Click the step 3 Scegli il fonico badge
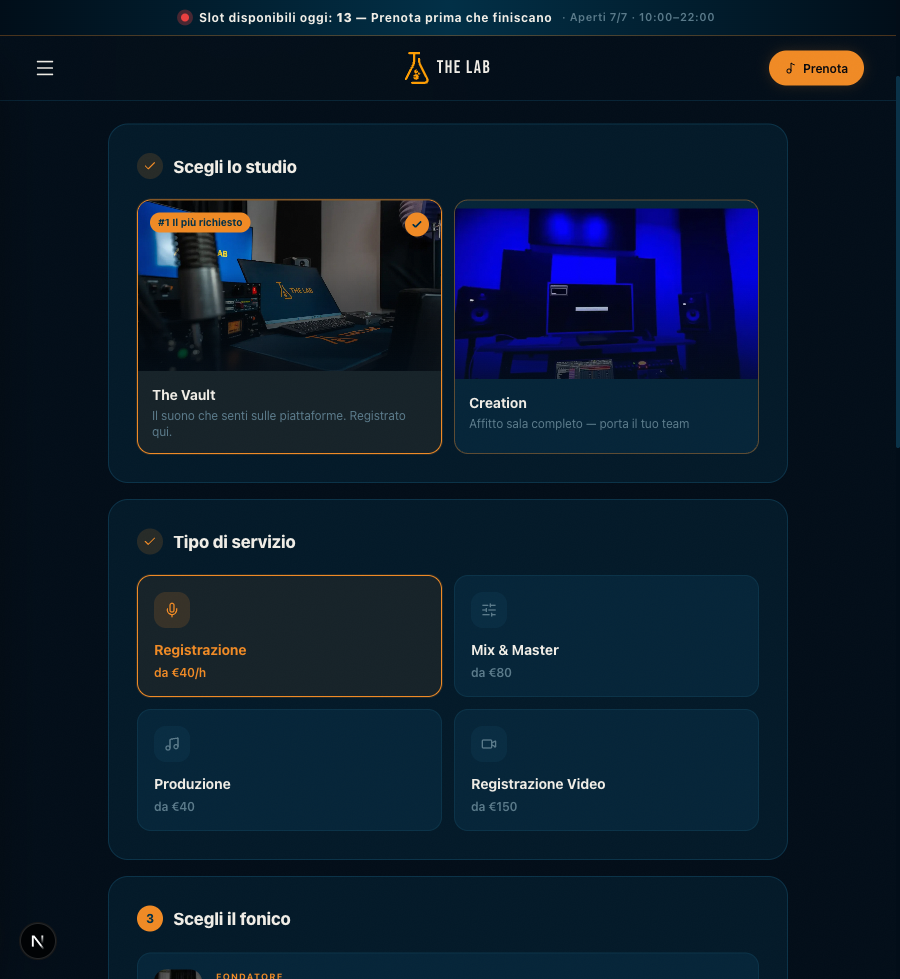This screenshot has height=979, width=900. (150, 918)
